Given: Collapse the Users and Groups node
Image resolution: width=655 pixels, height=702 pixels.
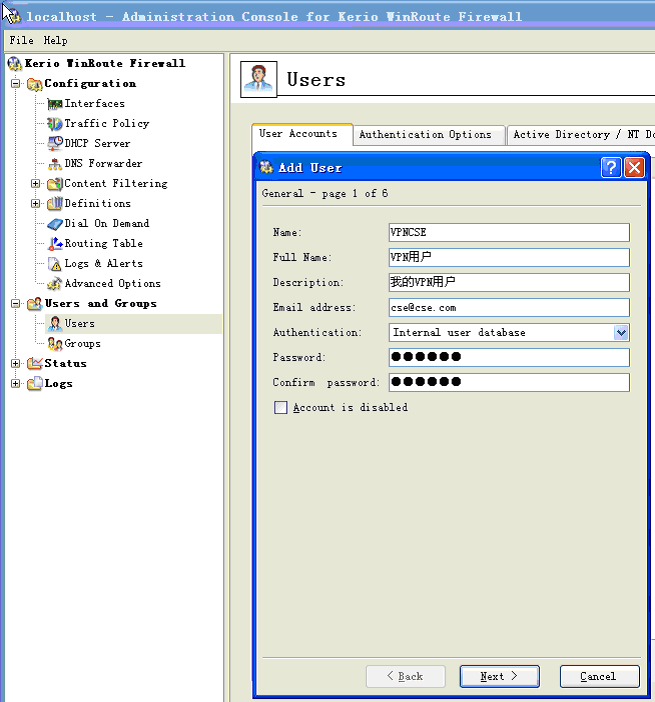Looking at the screenshot, I should pos(16,304).
